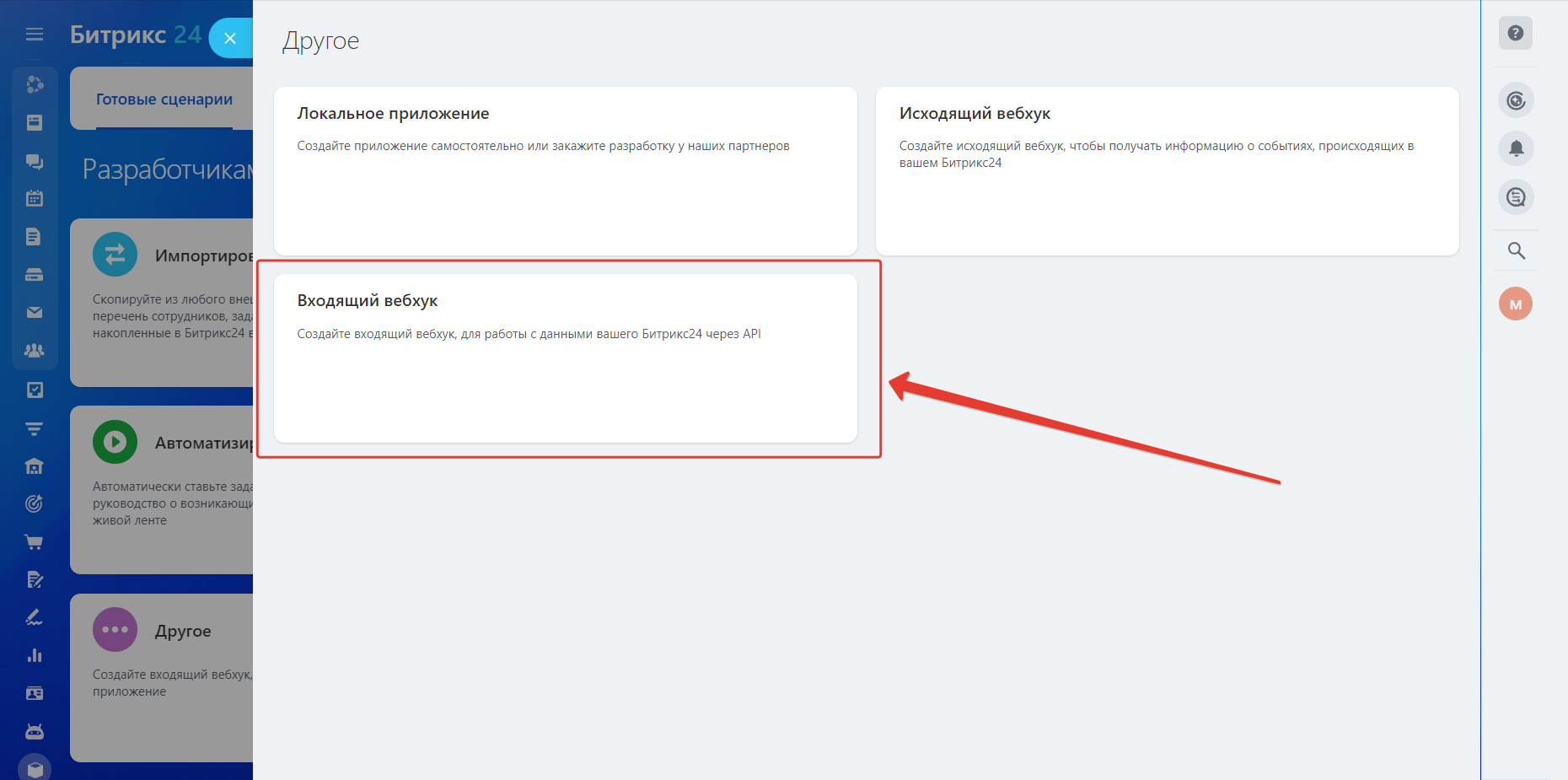Click the green Автоматизировать play icon
Viewport: 1568px width, 780px height.
coord(115,442)
